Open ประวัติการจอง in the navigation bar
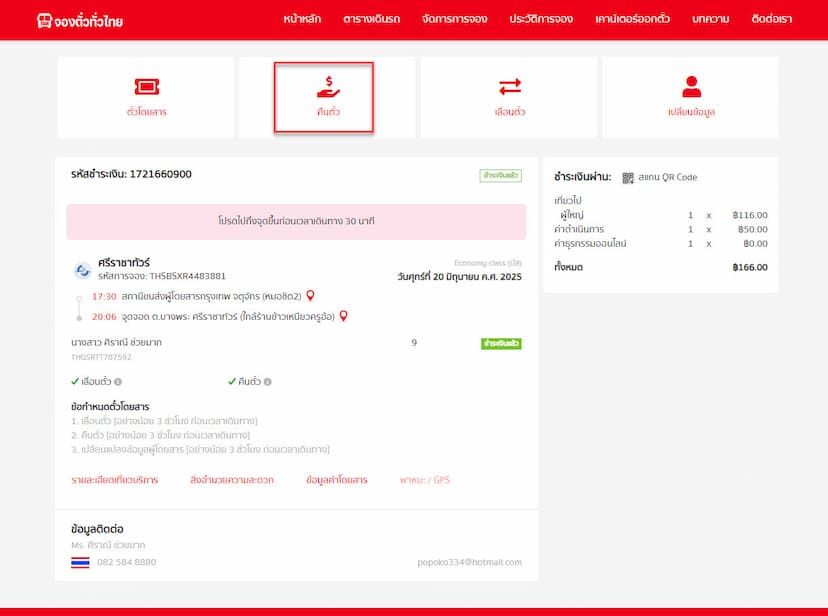Image resolution: width=828 pixels, height=616 pixels. coord(541,19)
